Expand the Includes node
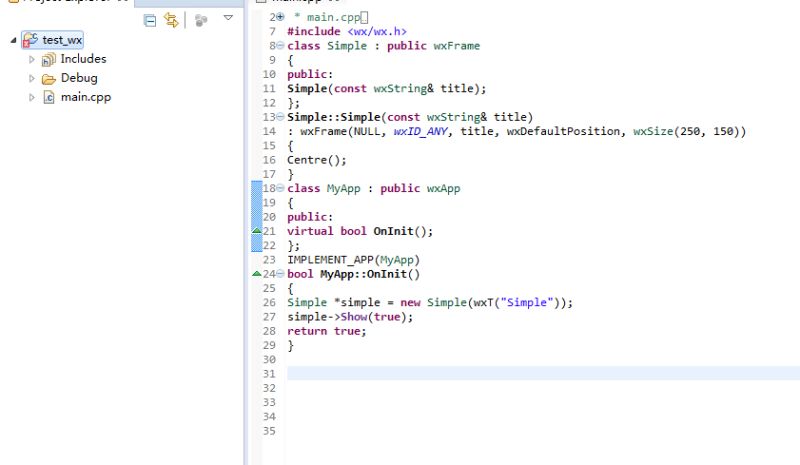Viewport: 800px width, 465px height. coord(32,59)
